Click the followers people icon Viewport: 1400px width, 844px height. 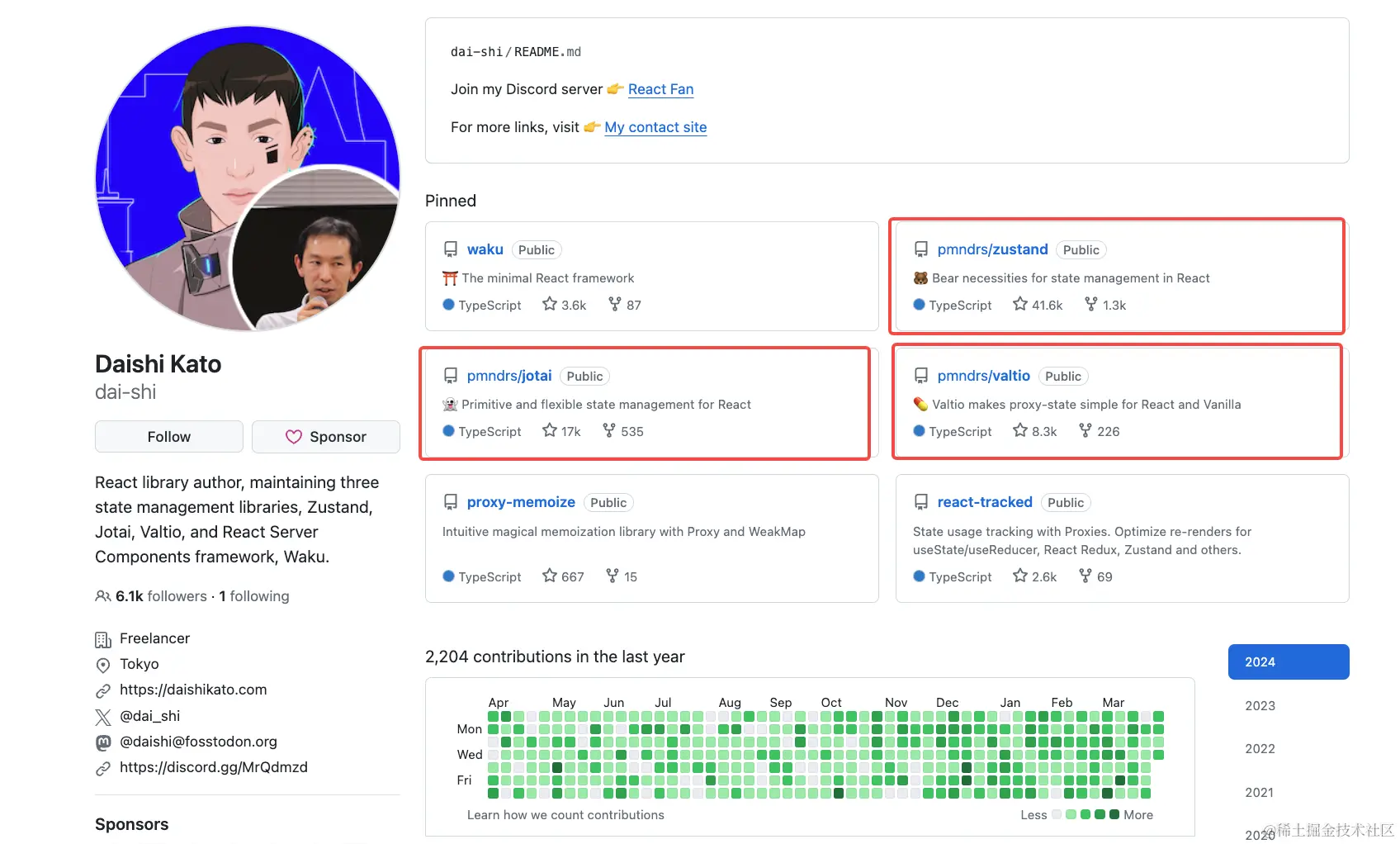103,596
